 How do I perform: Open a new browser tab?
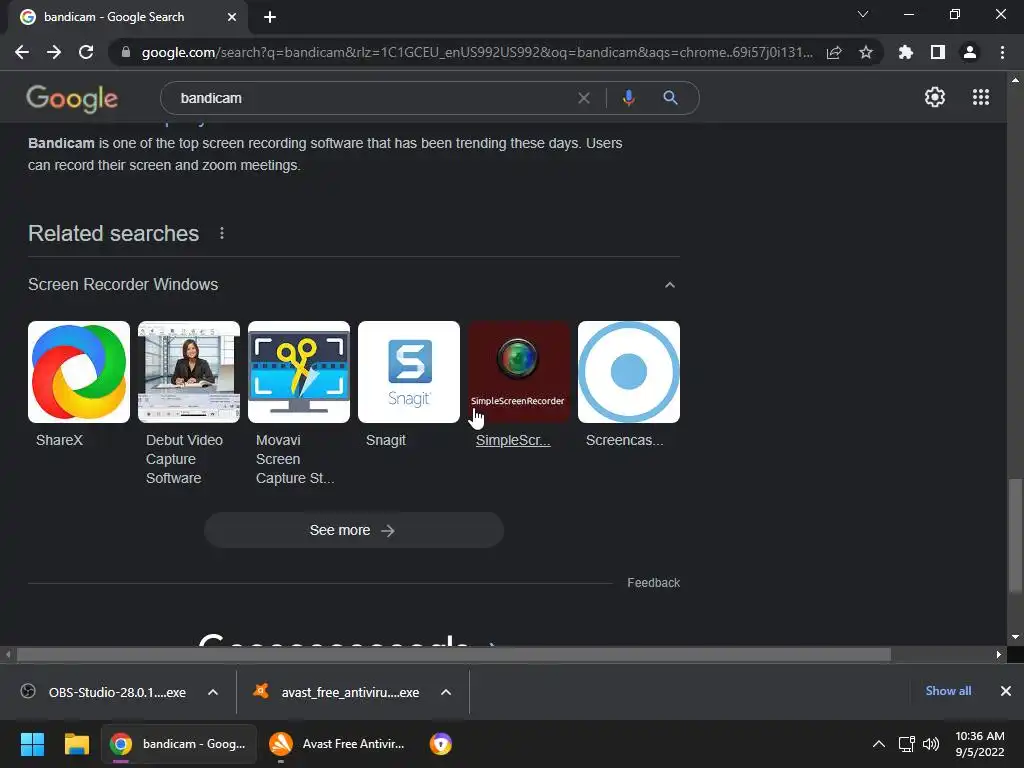tap(270, 17)
